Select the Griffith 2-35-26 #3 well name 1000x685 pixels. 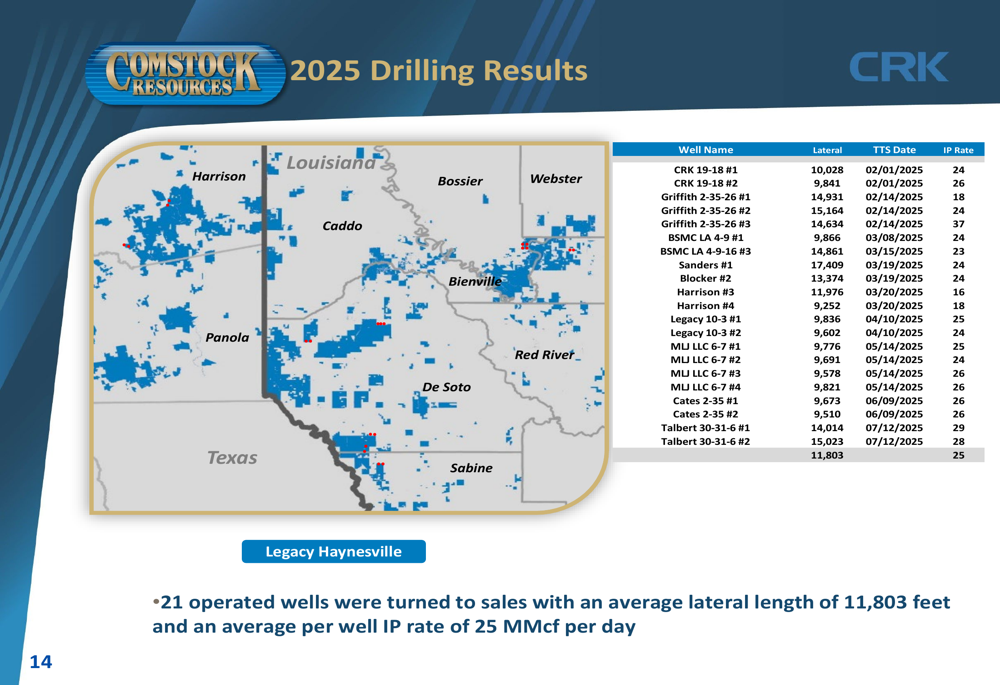pos(705,224)
